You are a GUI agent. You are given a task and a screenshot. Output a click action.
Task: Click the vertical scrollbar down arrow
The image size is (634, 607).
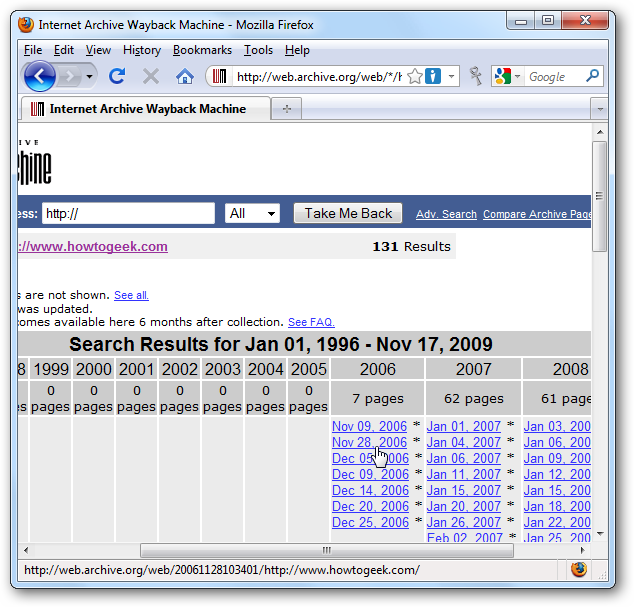[600, 534]
